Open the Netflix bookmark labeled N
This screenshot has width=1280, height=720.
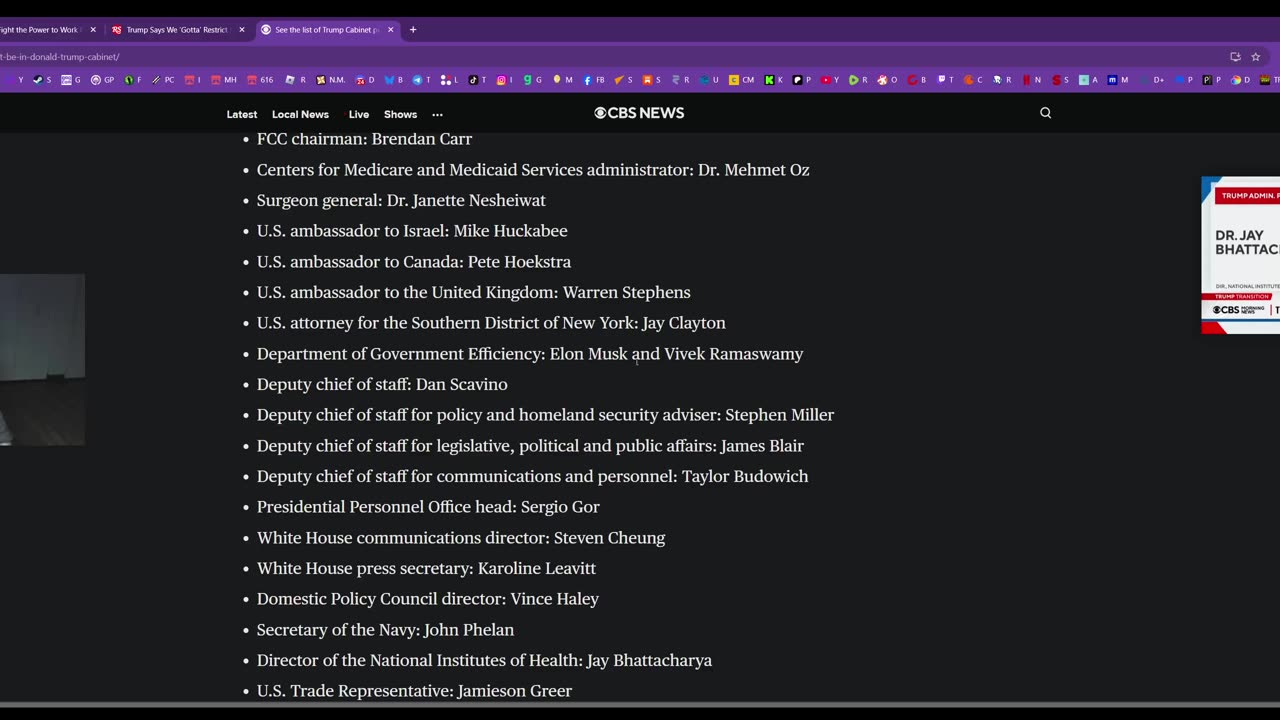(1031, 80)
